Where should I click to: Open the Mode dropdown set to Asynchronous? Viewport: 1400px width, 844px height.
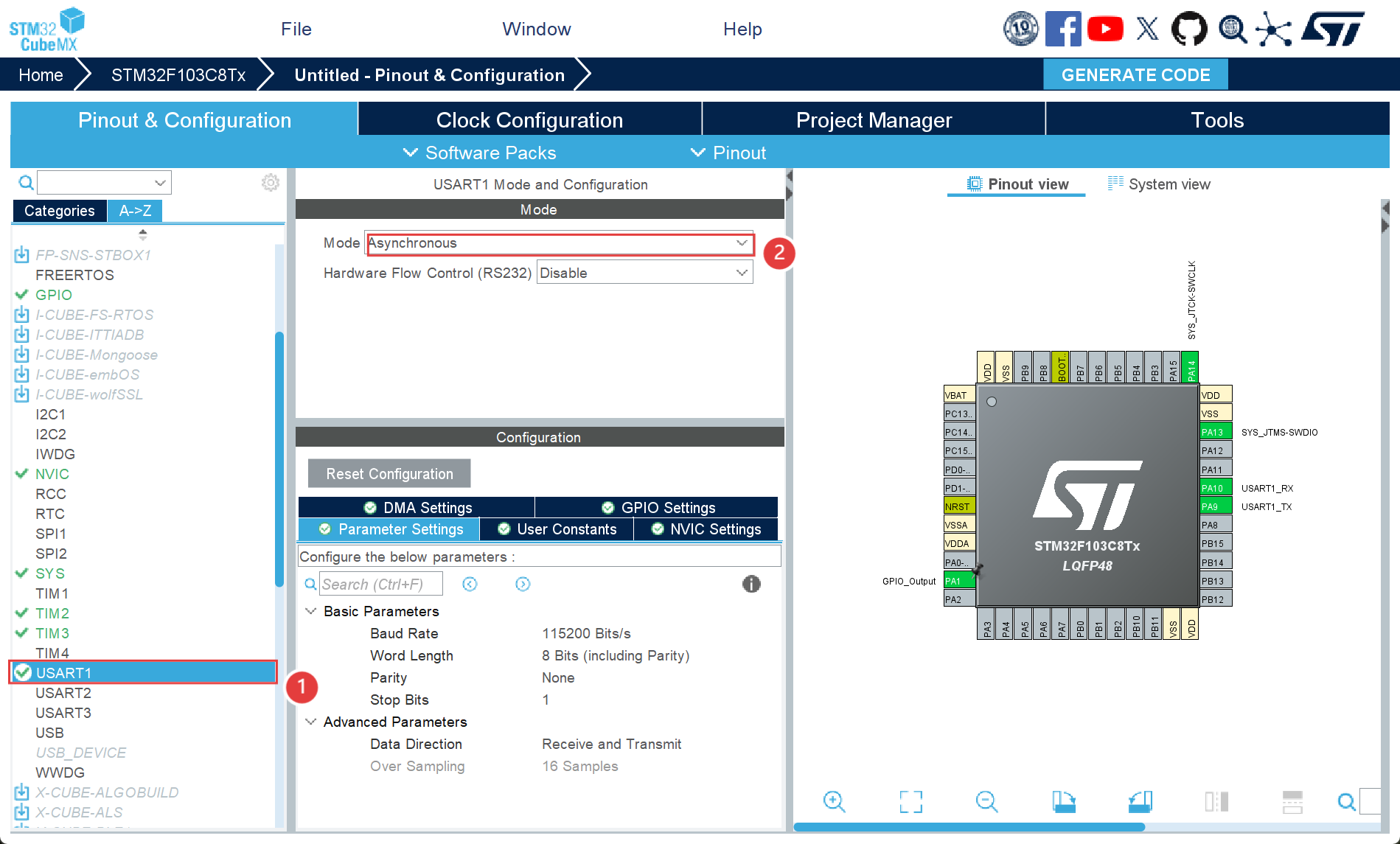tap(560, 243)
